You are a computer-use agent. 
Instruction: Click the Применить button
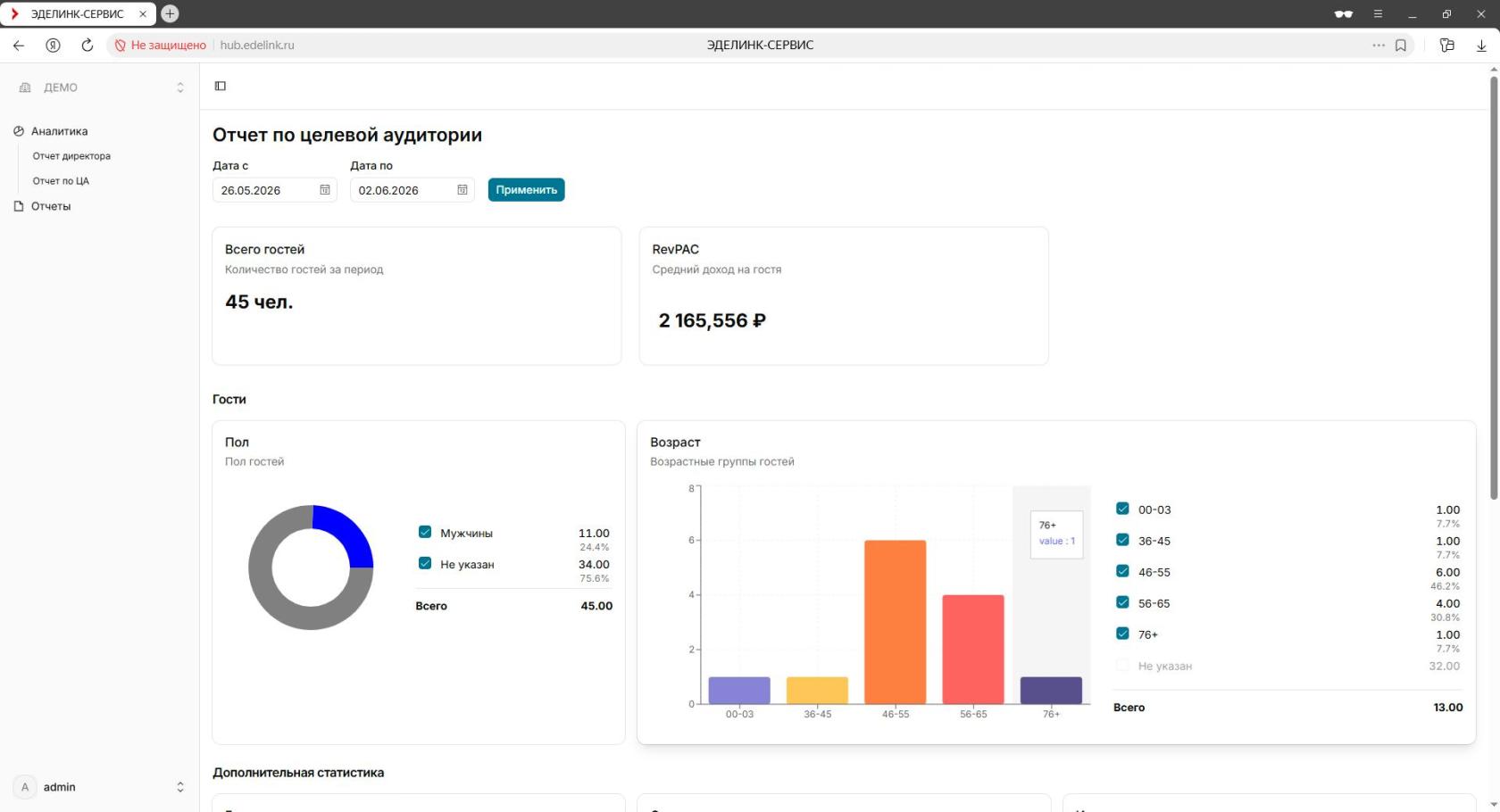pyautogui.click(x=526, y=190)
